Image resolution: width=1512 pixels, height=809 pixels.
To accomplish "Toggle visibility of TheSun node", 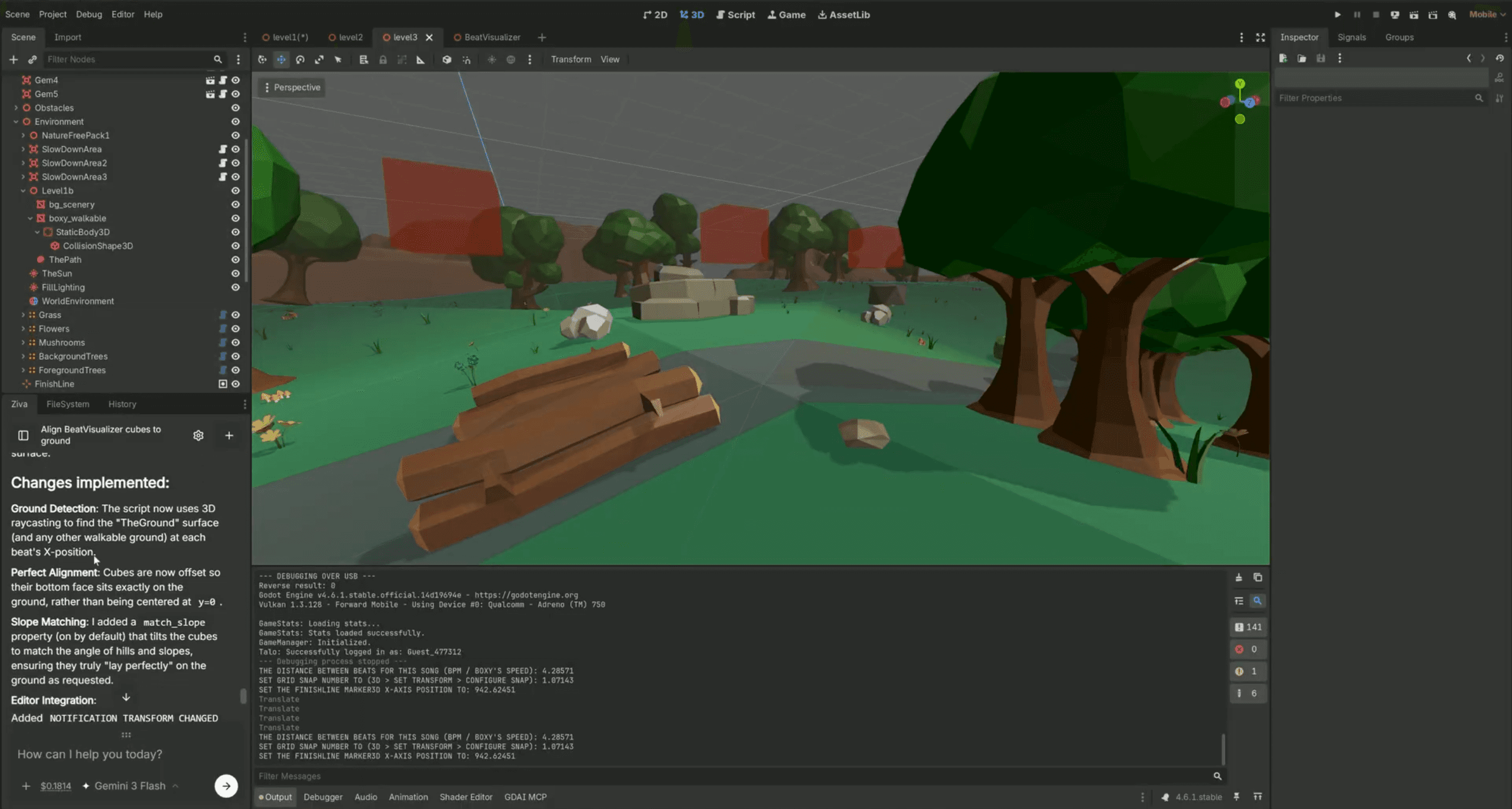I will (235, 274).
